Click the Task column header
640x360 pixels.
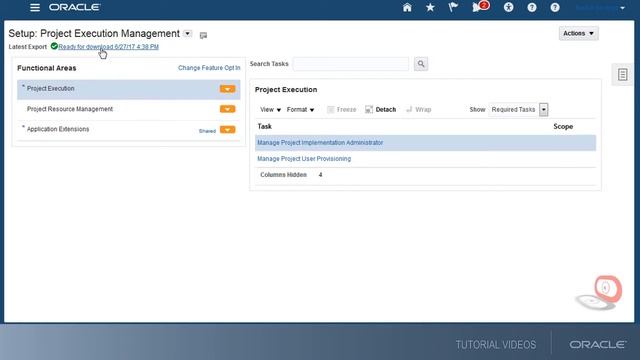point(264,127)
